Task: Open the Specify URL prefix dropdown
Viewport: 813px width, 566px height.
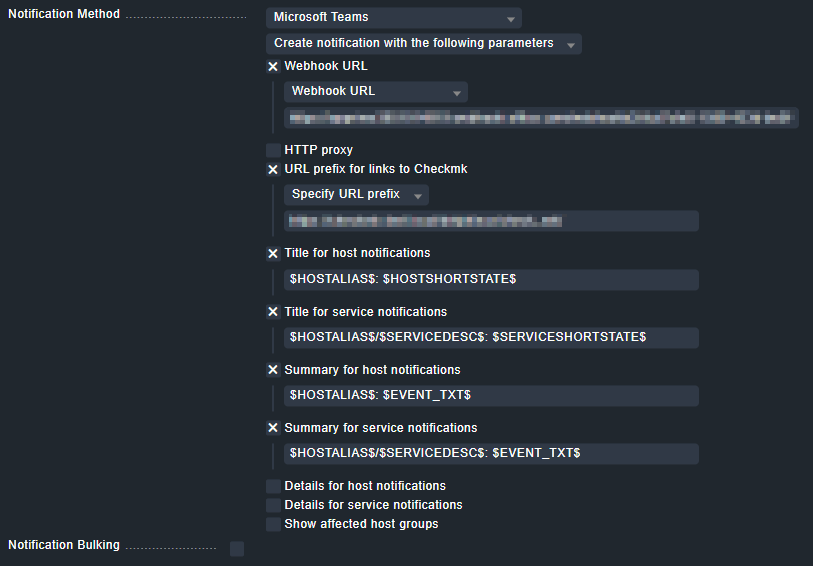Action: coord(356,195)
